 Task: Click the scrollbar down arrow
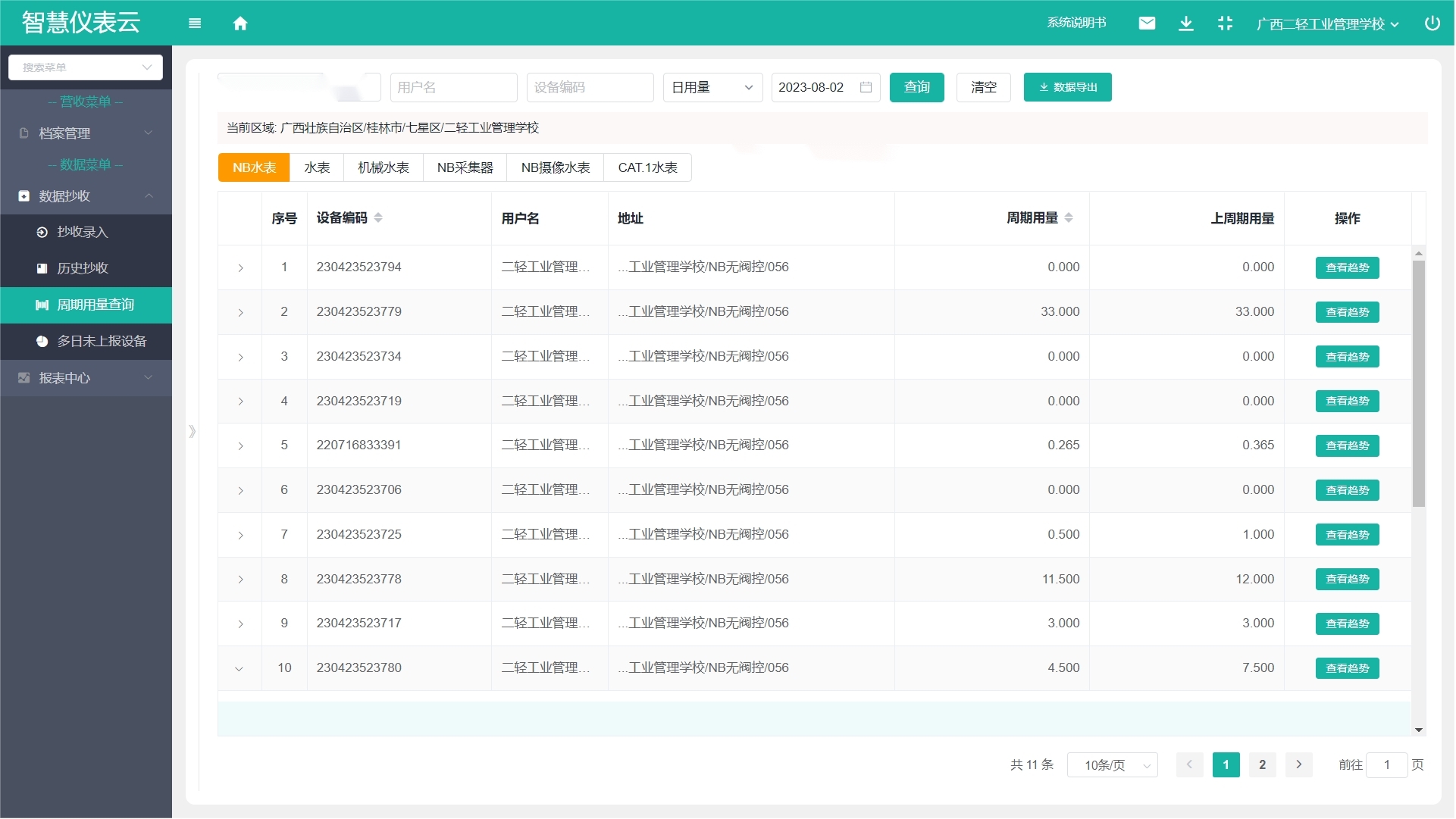[x=1418, y=730]
